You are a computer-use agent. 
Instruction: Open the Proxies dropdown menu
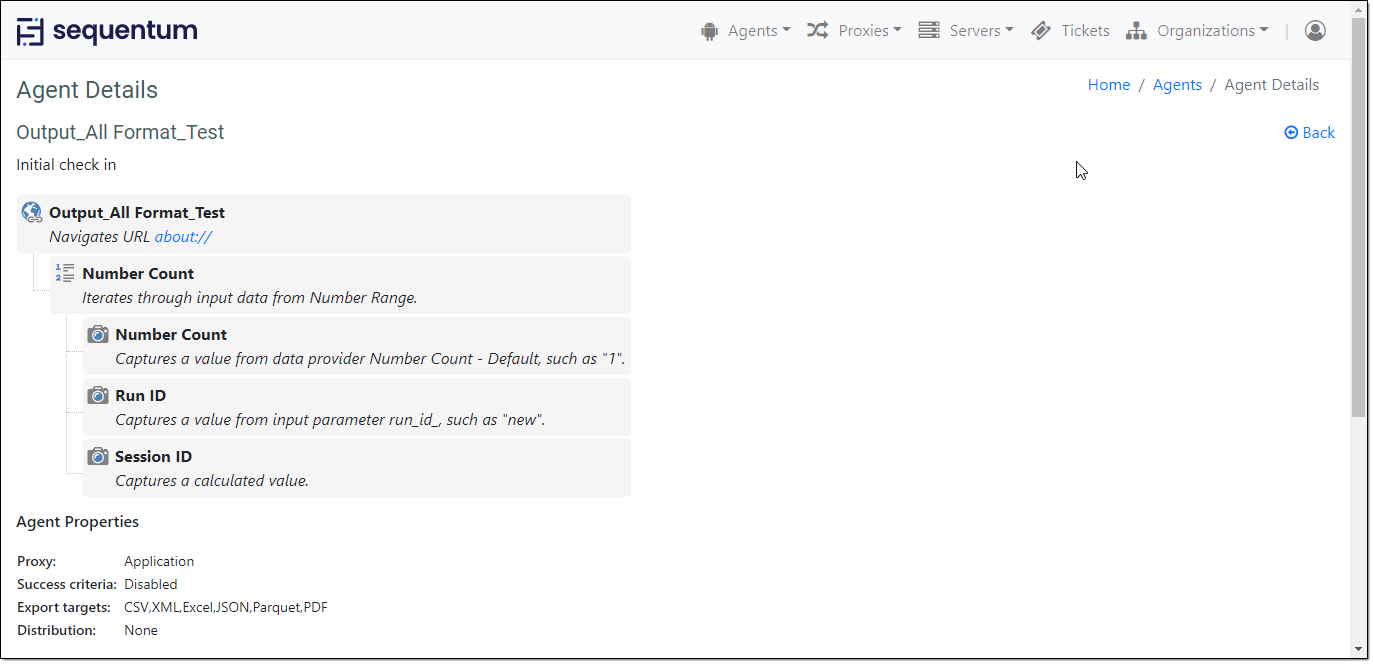(862, 30)
